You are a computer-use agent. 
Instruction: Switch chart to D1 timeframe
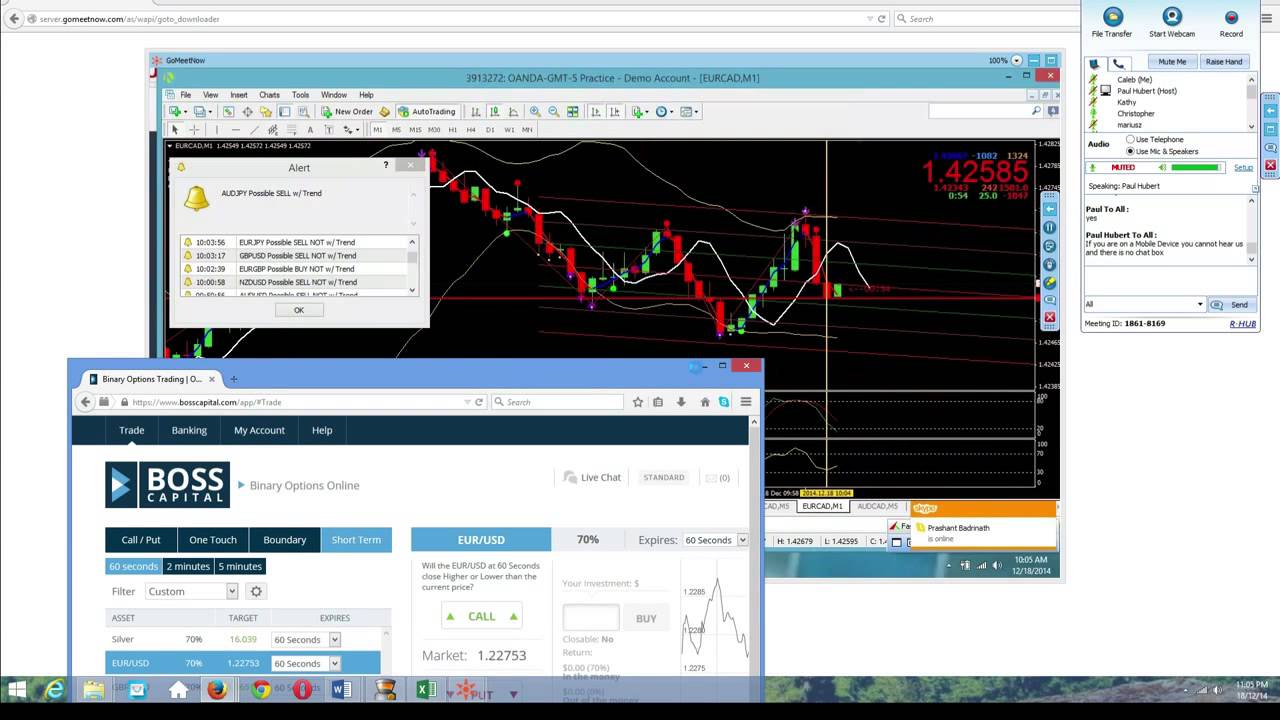490,130
